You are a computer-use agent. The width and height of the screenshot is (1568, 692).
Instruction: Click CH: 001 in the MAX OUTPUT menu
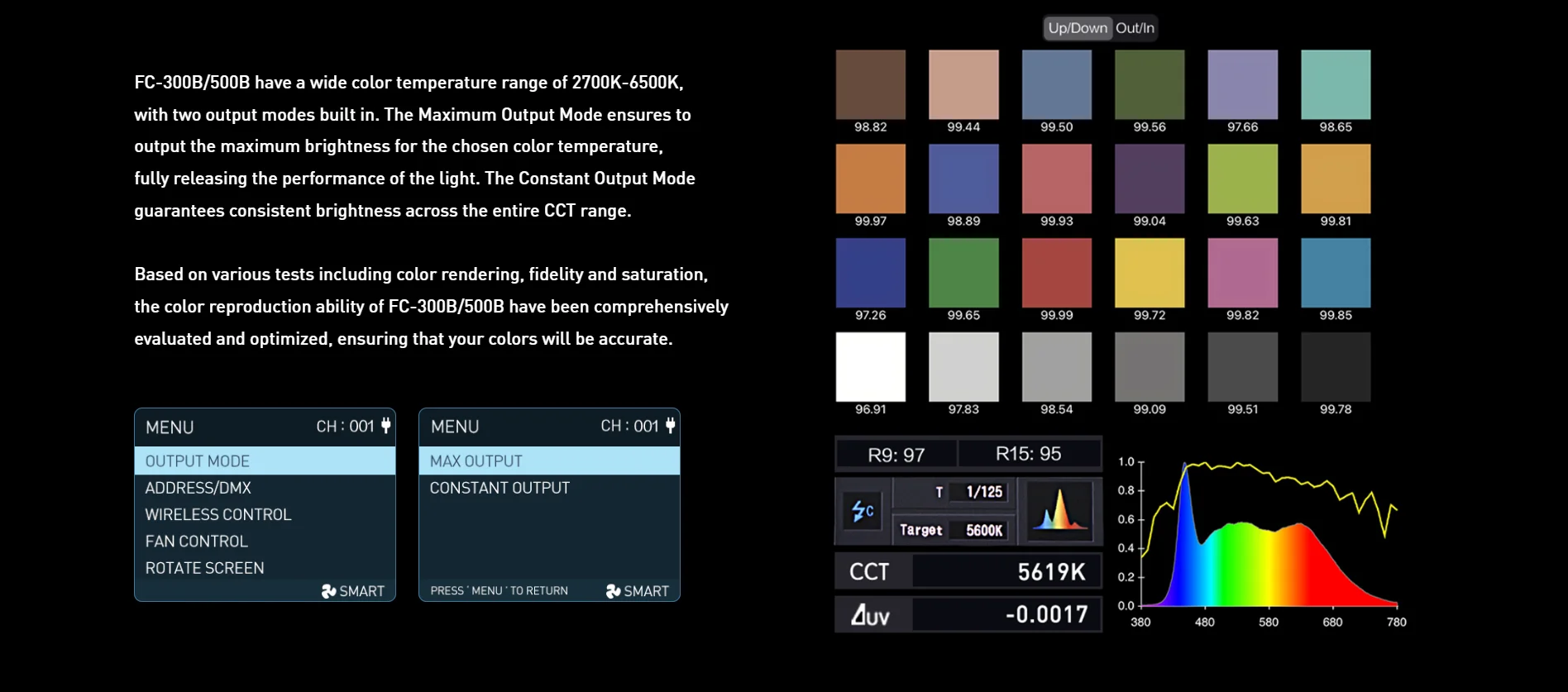(x=629, y=426)
